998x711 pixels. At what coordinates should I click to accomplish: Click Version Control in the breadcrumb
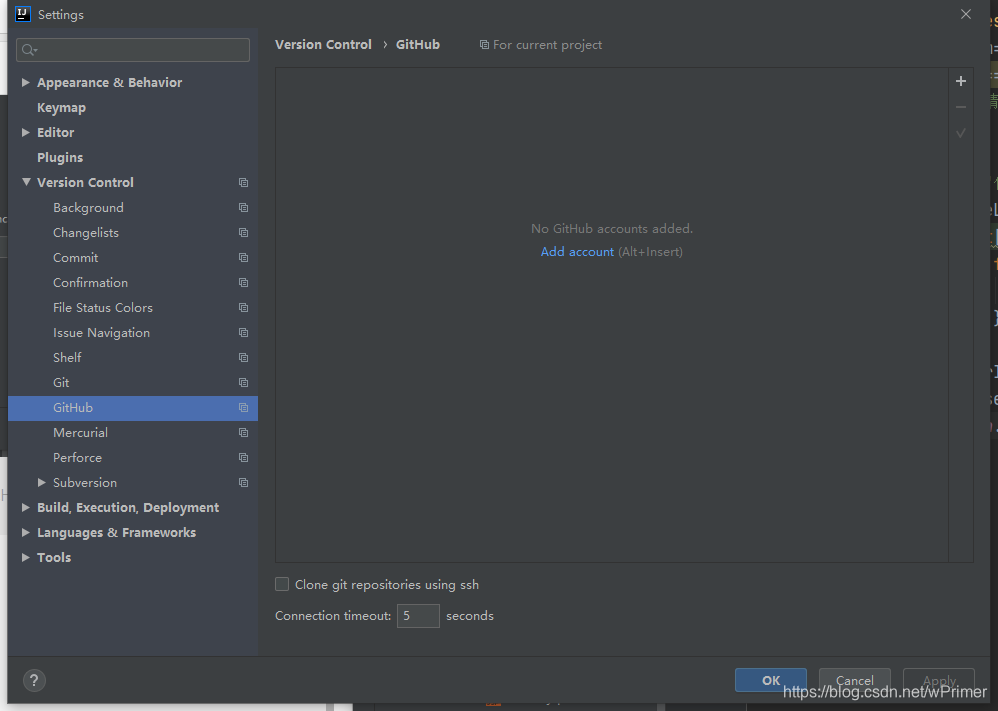(323, 45)
